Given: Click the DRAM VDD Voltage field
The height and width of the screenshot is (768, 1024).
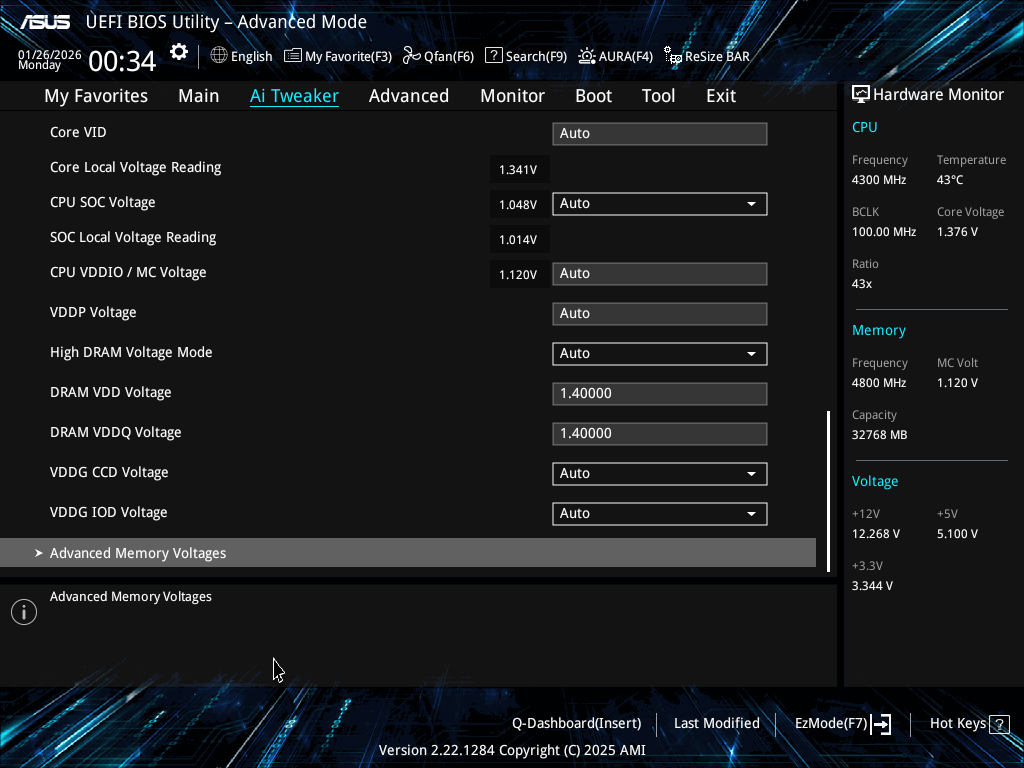Looking at the screenshot, I should coord(659,394).
